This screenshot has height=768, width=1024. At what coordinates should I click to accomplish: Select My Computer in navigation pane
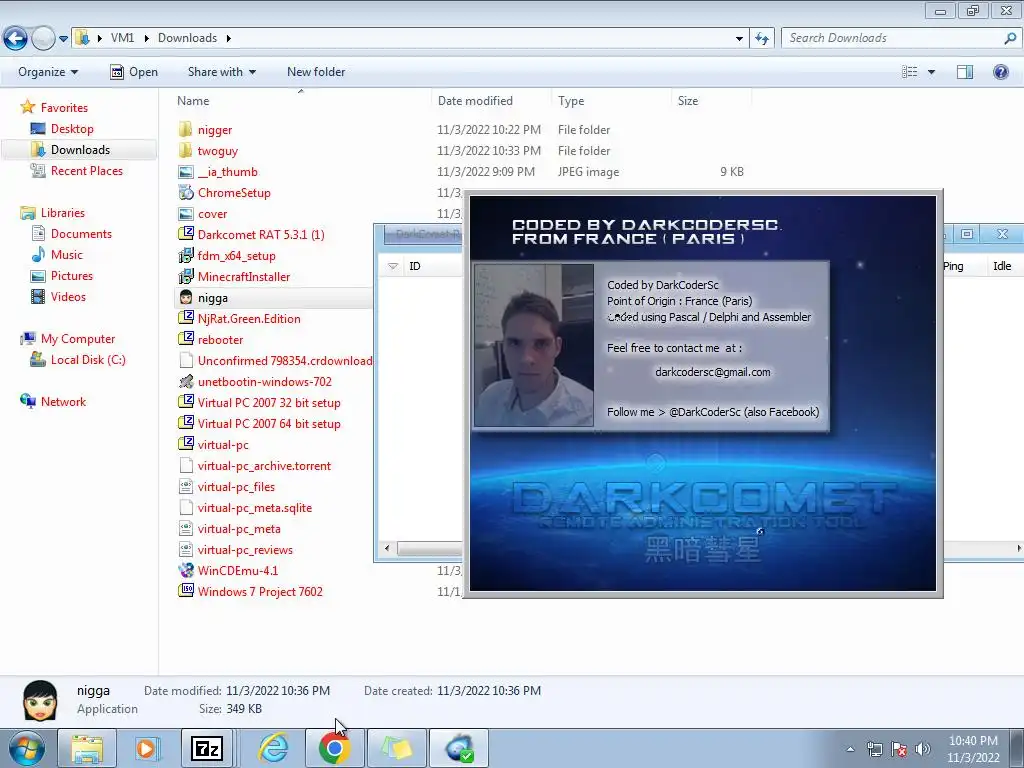(78, 339)
